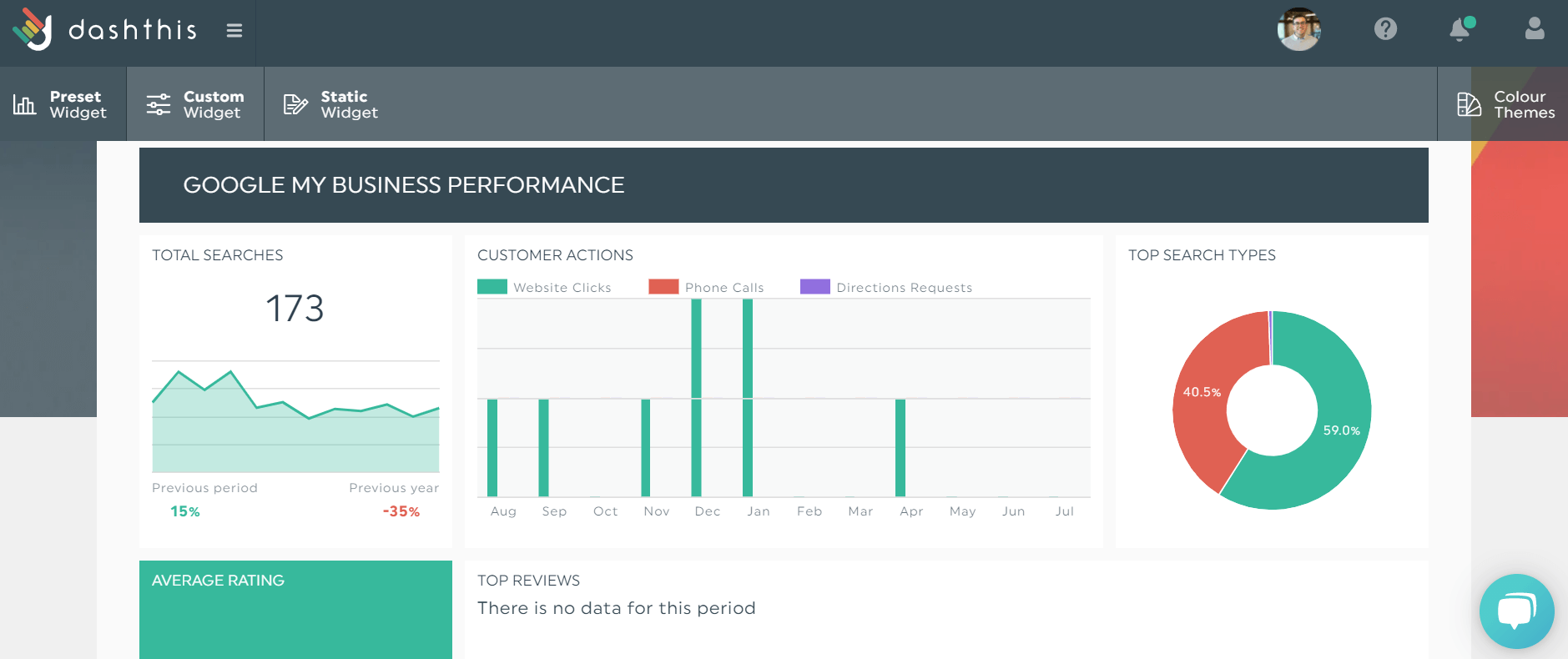Viewport: 1568px width, 659px height.
Task: Select the Preset Widget label
Action: [x=78, y=104]
